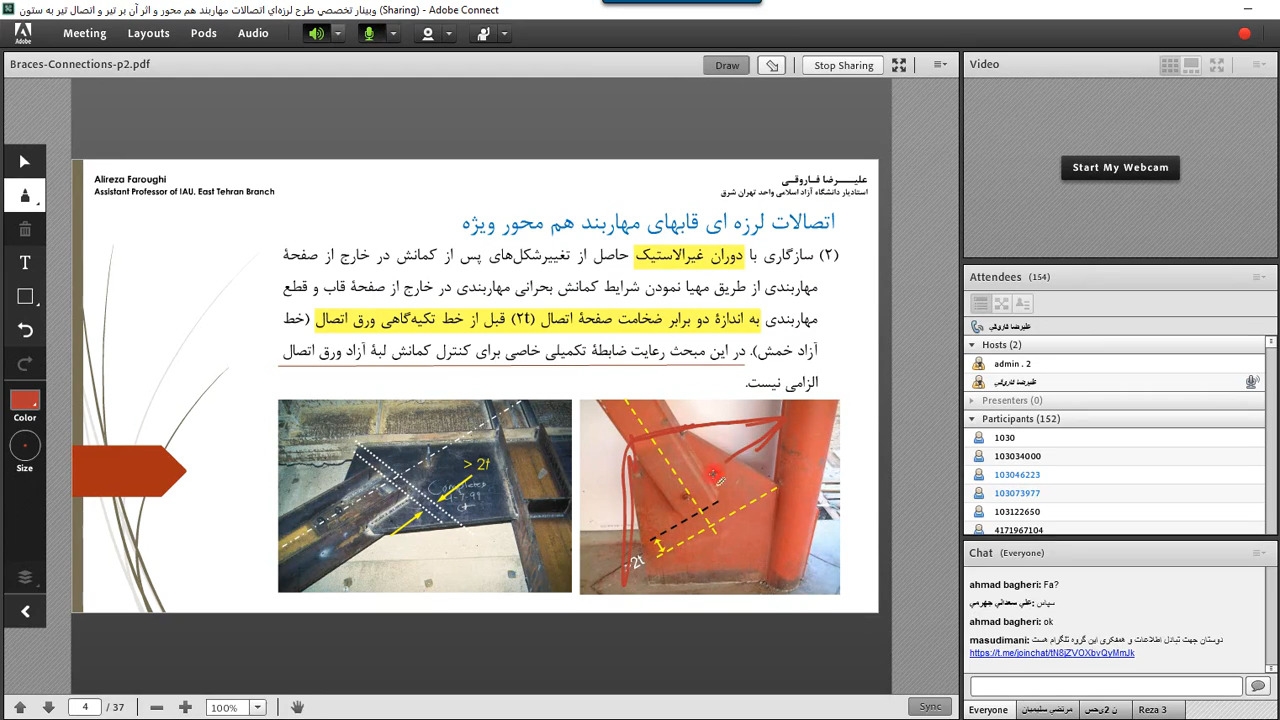Toggle the Draw mode button
The image size is (1280, 720).
pos(727,65)
